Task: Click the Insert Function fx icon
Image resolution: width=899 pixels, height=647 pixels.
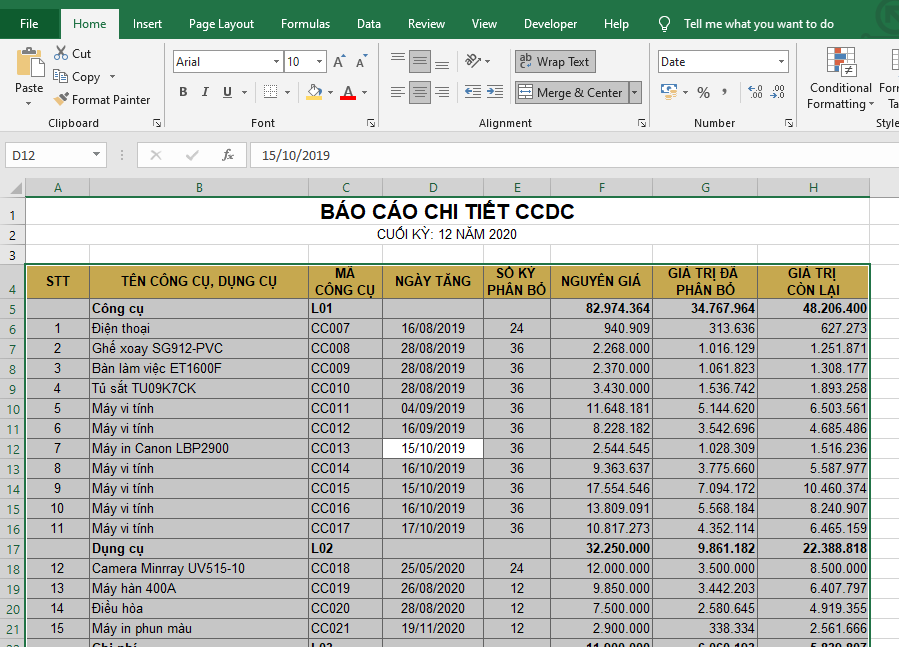Action: pyautogui.click(x=228, y=155)
